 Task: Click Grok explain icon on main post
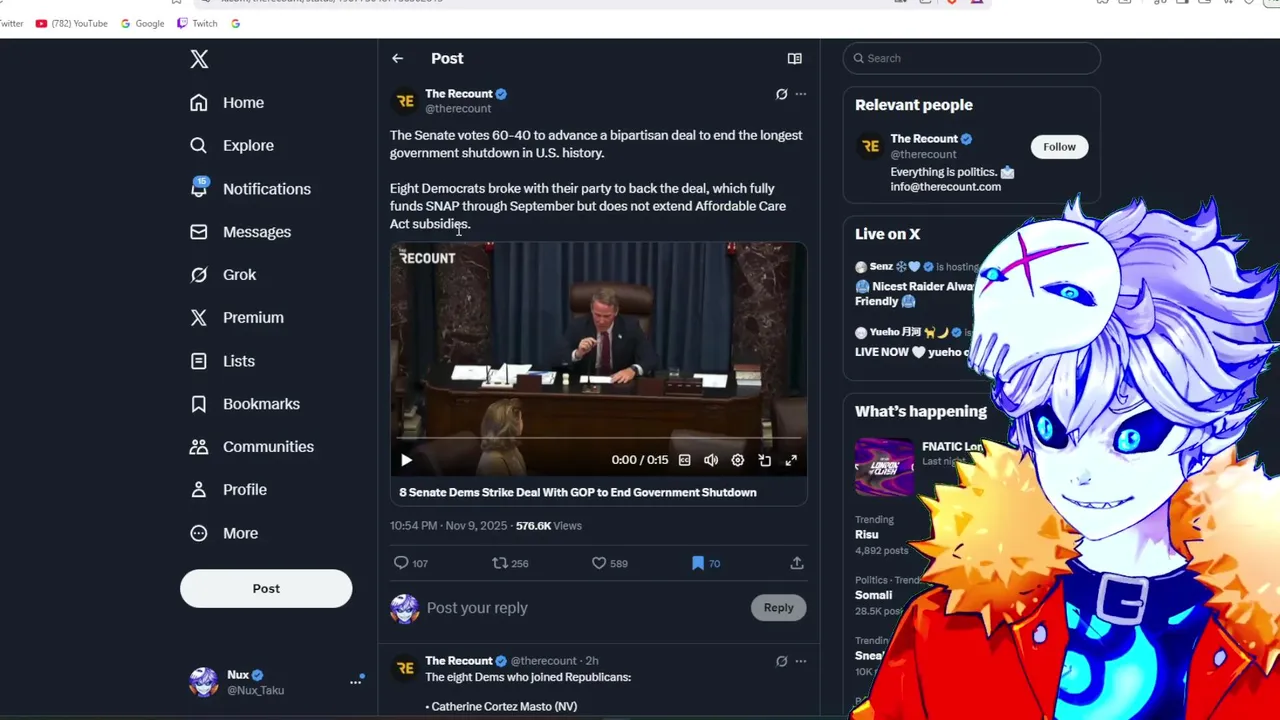pos(782,94)
